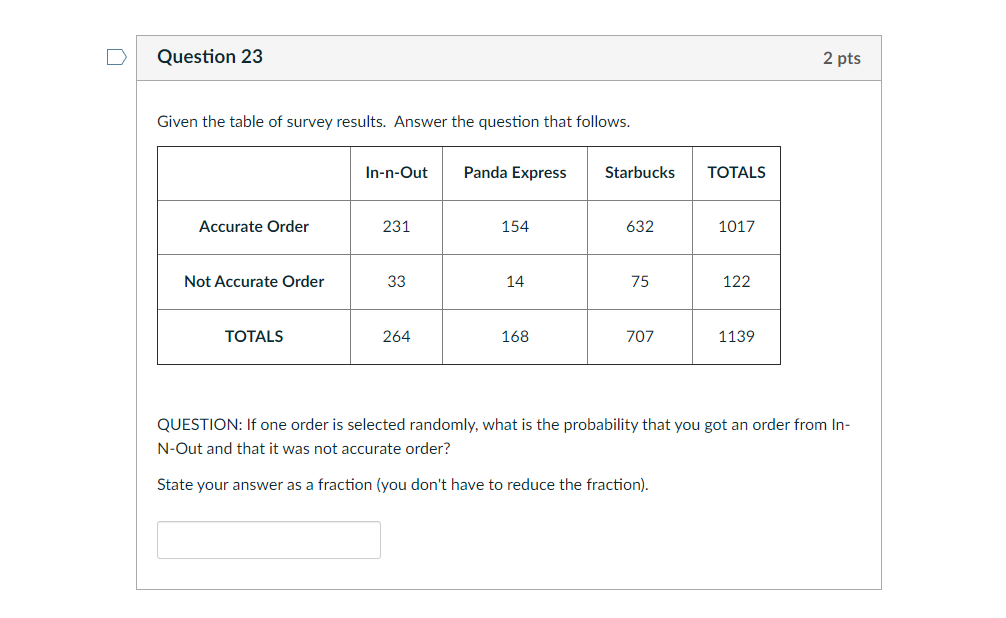The image size is (1006, 618).
Task: Click the Not Accurate total 122
Action: pos(736,282)
